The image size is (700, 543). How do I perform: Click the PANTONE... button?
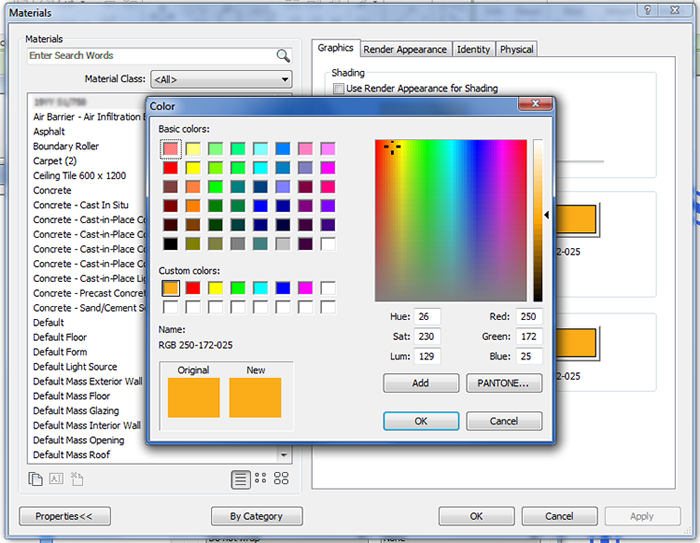click(504, 383)
